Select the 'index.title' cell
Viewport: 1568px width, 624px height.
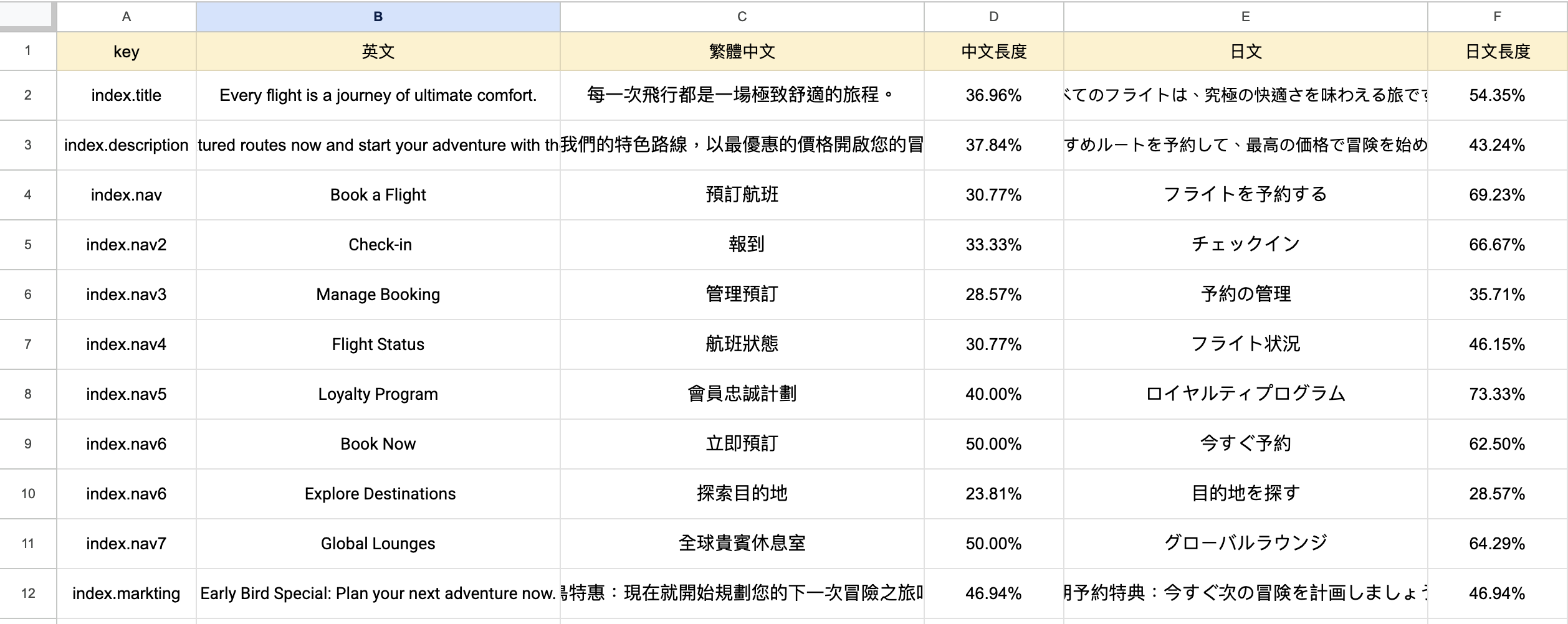pyautogui.click(x=126, y=95)
